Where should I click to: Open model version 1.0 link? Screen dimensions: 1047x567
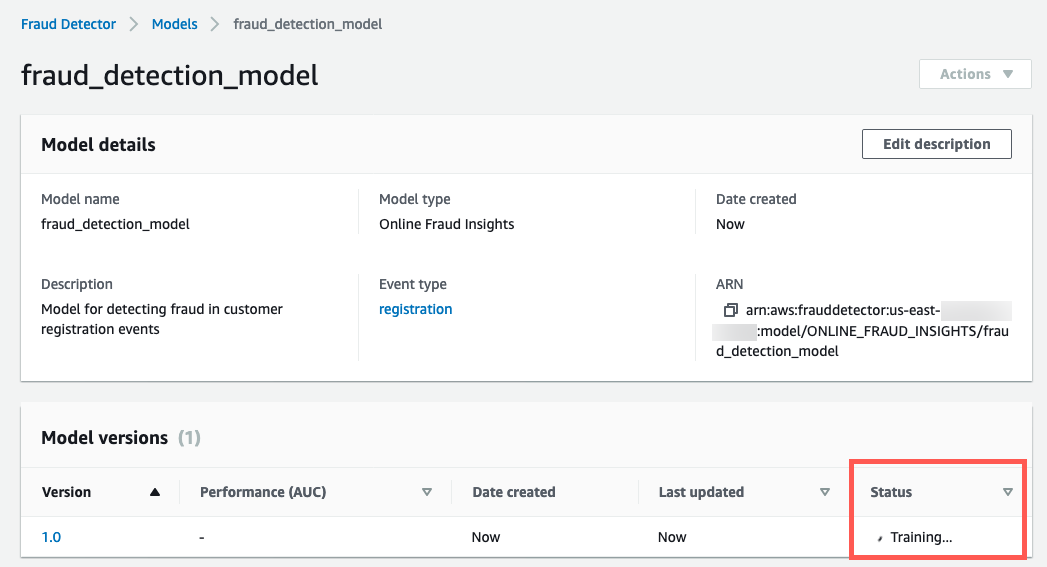click(51, 537)
